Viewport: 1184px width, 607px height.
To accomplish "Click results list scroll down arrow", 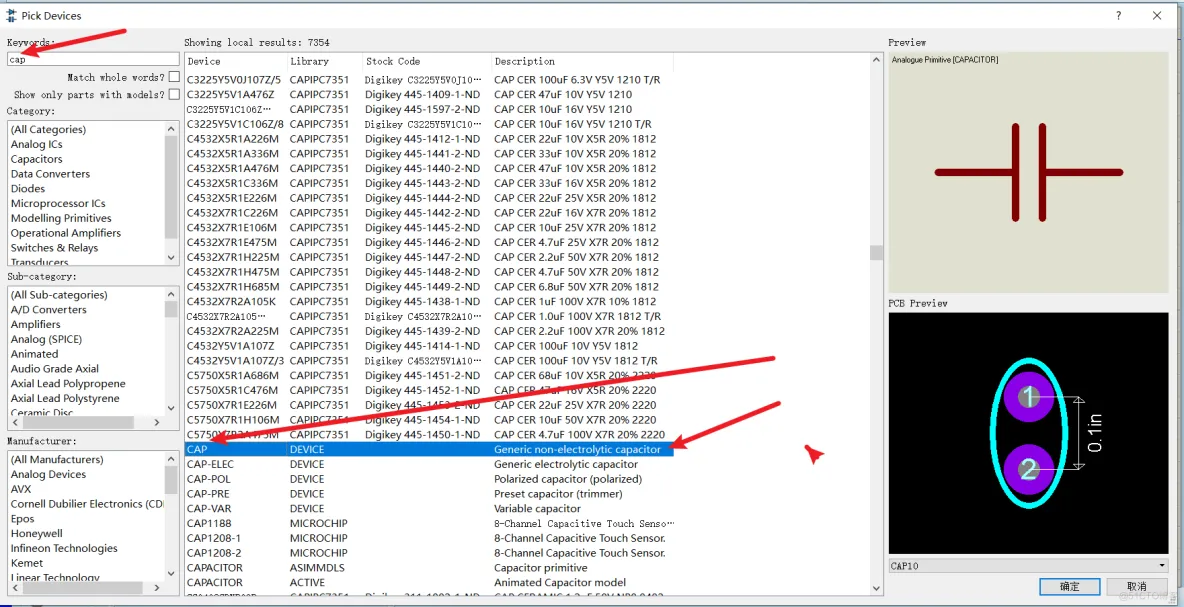I will (876, 587).
